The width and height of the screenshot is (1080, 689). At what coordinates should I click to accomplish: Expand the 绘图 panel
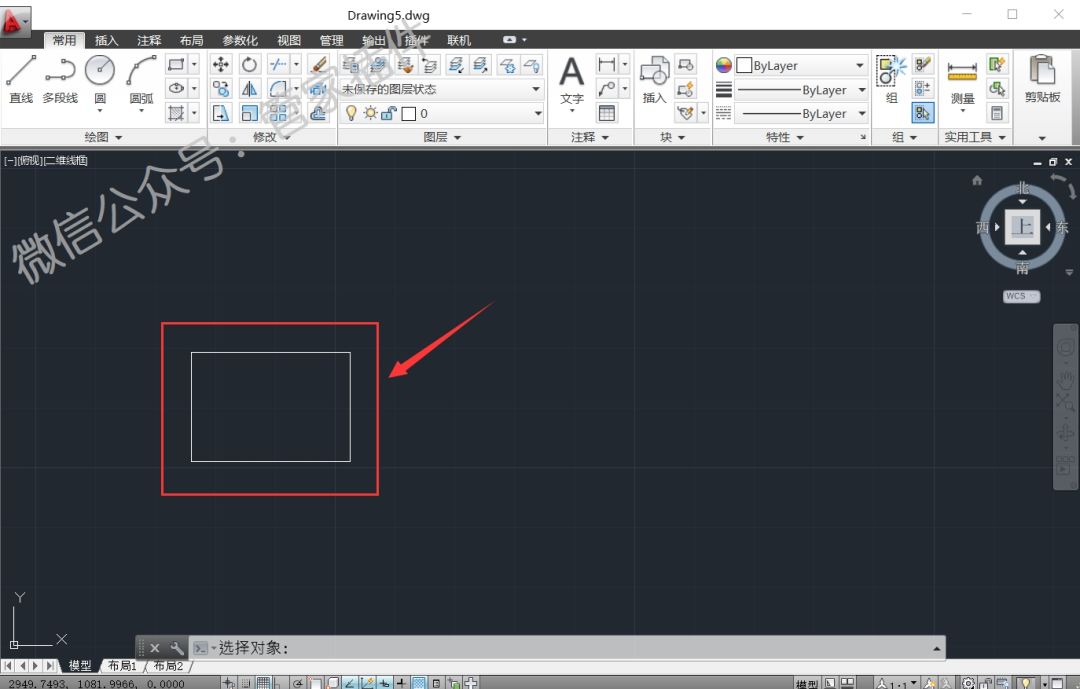click(103, 137)
